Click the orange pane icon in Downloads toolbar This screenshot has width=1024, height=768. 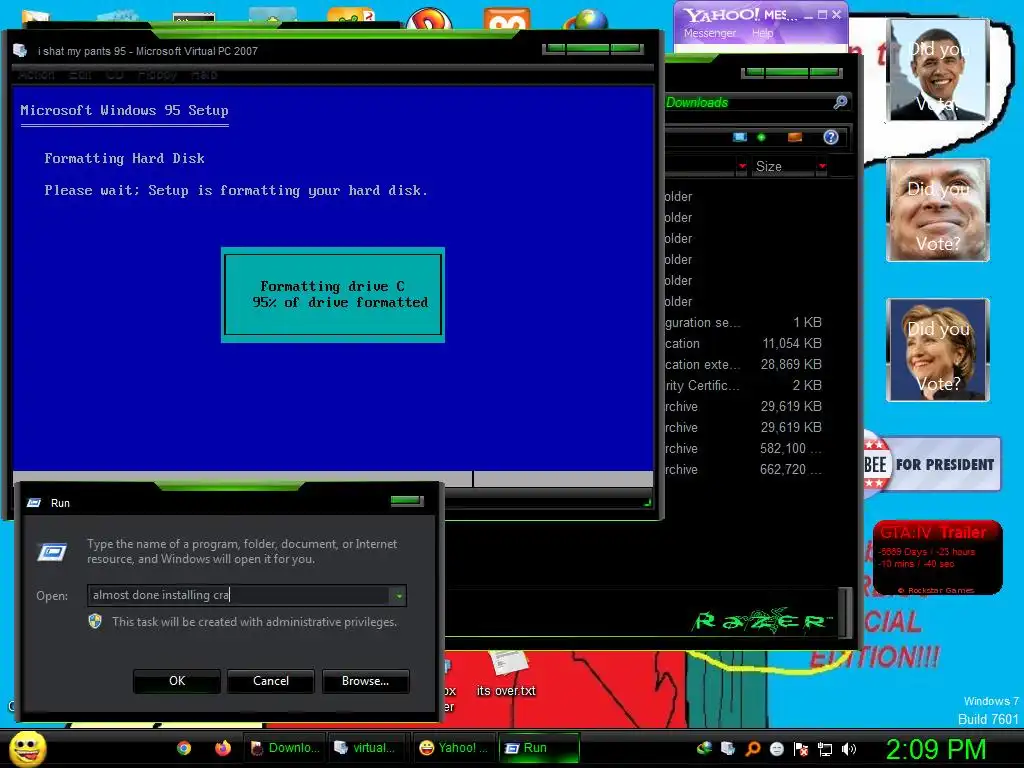click(x=795, y=137)
